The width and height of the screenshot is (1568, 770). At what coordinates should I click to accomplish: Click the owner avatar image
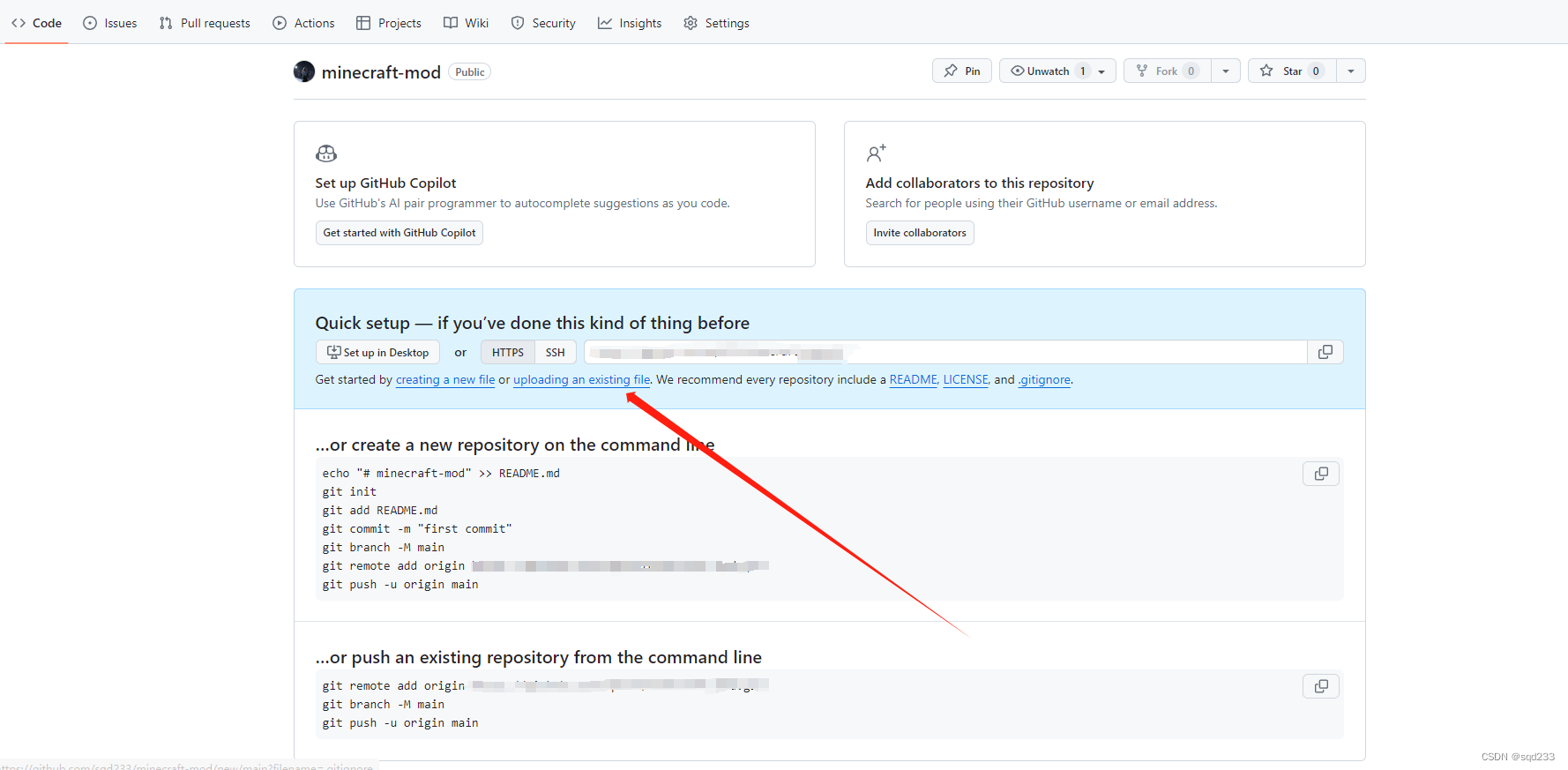click(x=304, y=71)
